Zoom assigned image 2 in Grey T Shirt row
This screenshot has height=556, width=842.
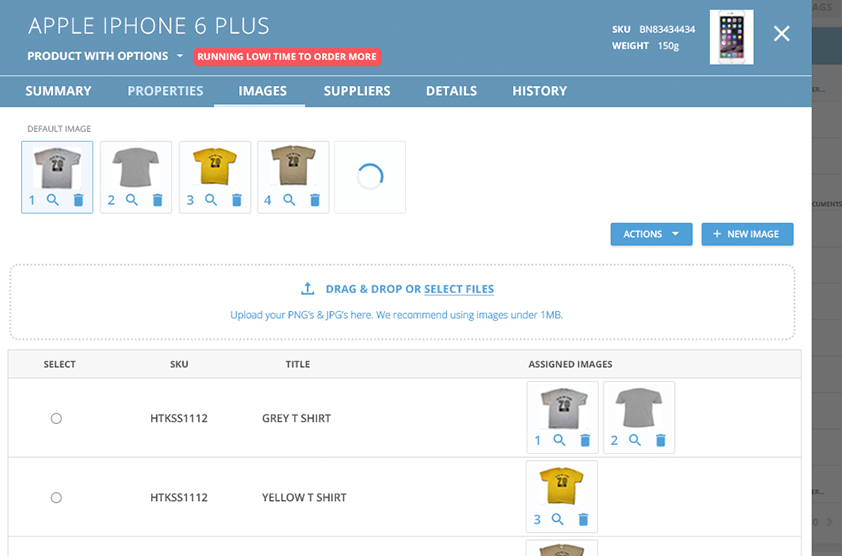click(635, 440)
